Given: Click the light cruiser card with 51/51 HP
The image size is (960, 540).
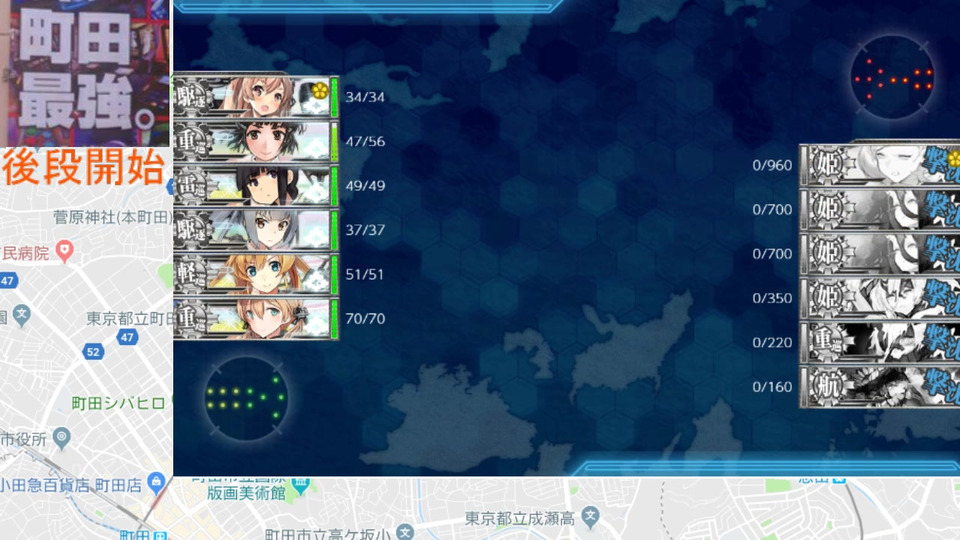Looking at the screenshot, I should (256, 274).
